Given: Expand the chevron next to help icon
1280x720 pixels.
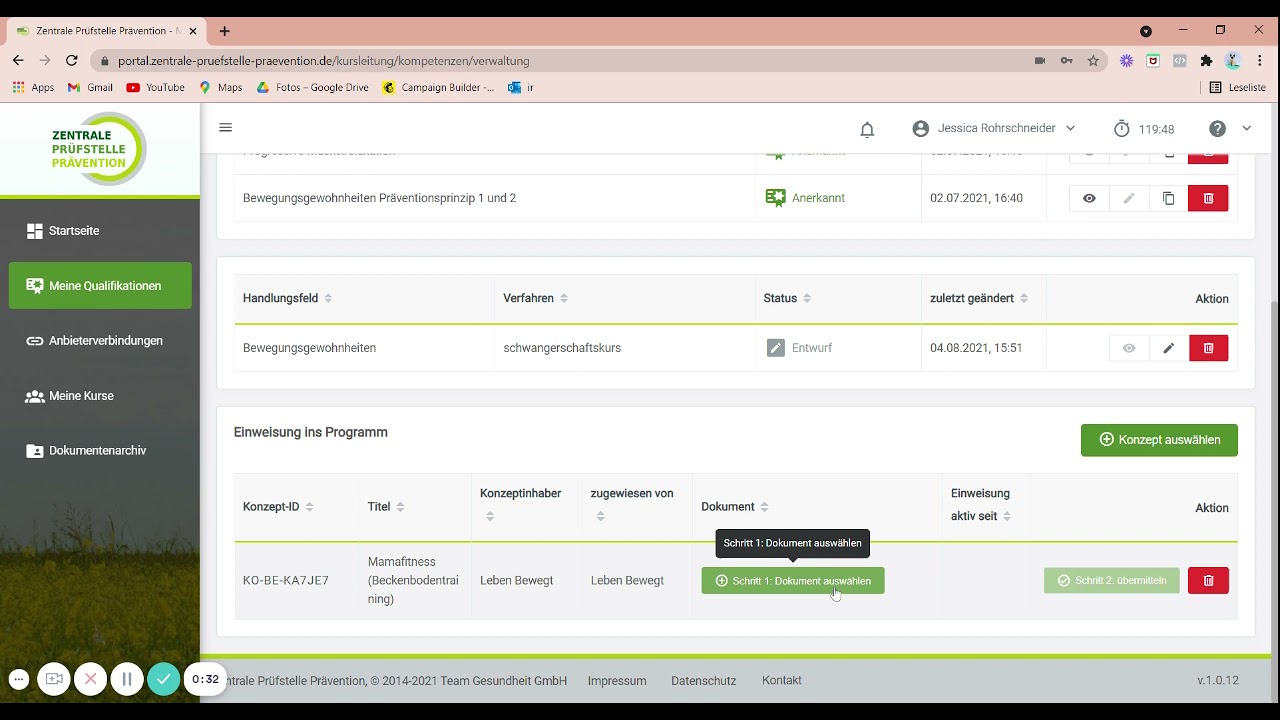Looking at the screenshot, I should click(x=1246, y=128).
